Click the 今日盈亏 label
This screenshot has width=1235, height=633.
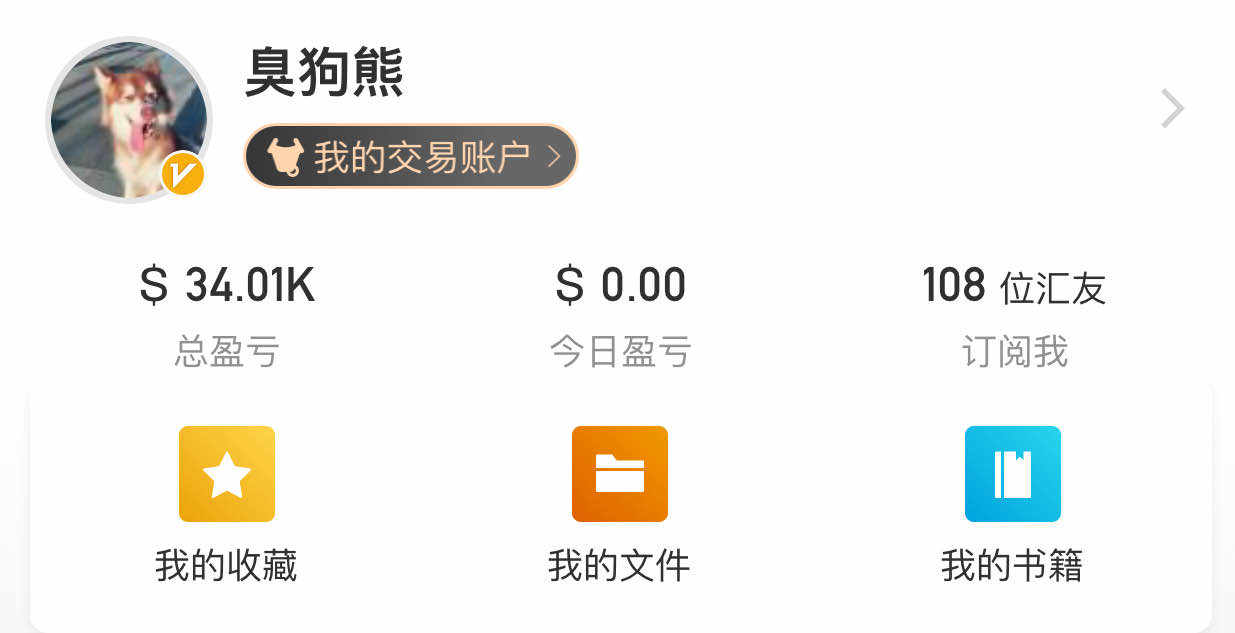click(x=620, y=352)
